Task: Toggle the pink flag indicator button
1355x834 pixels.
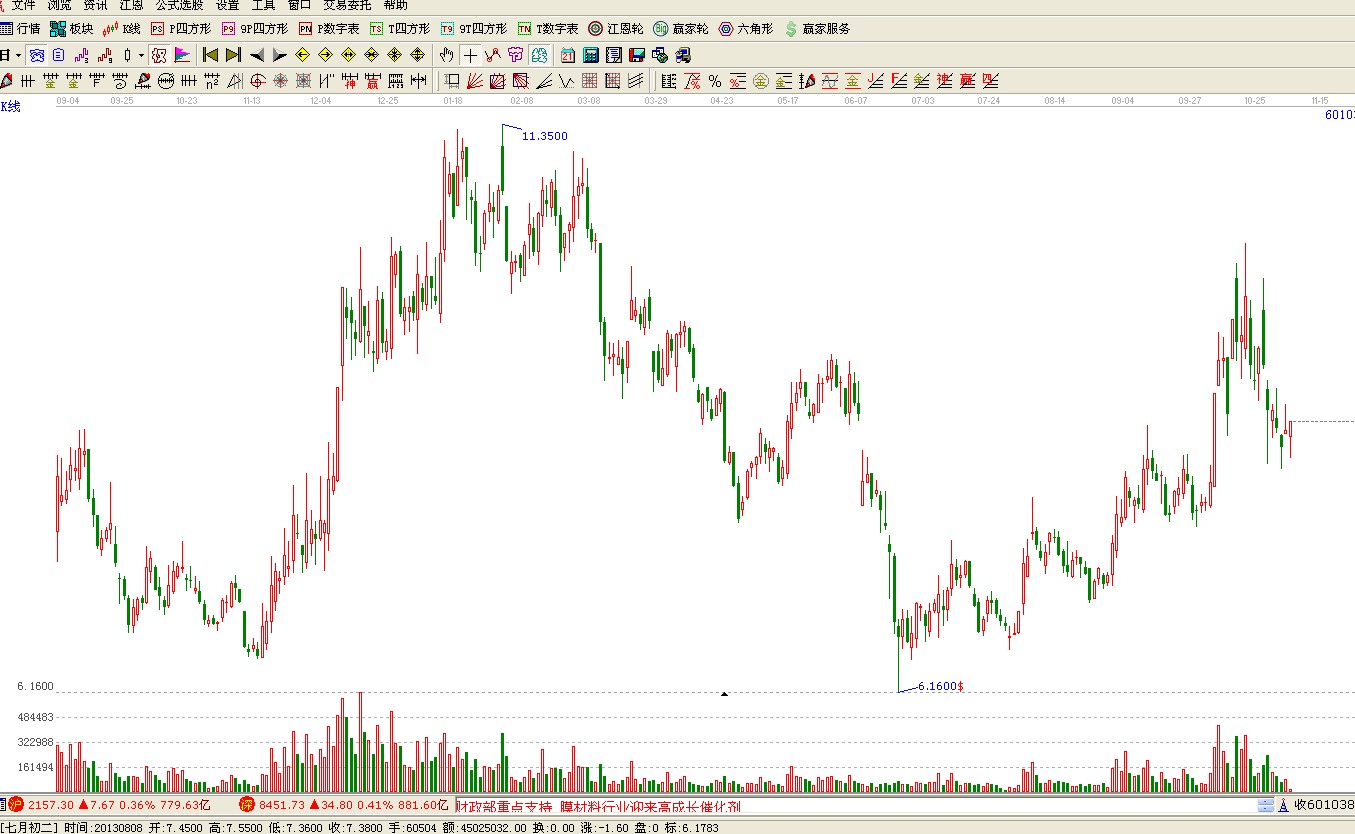Action: coord(181,54)
